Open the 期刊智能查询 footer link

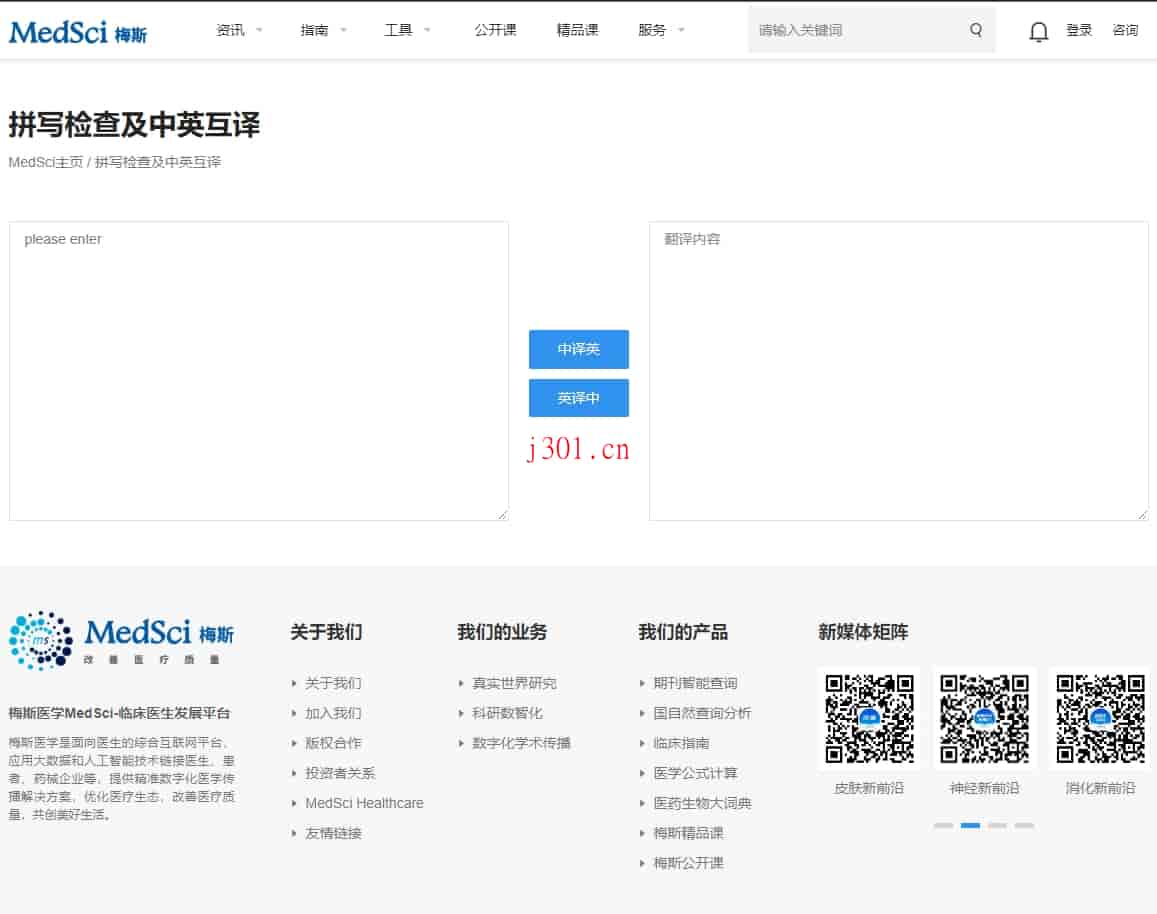pyautogui.click(x=695, y=683)
